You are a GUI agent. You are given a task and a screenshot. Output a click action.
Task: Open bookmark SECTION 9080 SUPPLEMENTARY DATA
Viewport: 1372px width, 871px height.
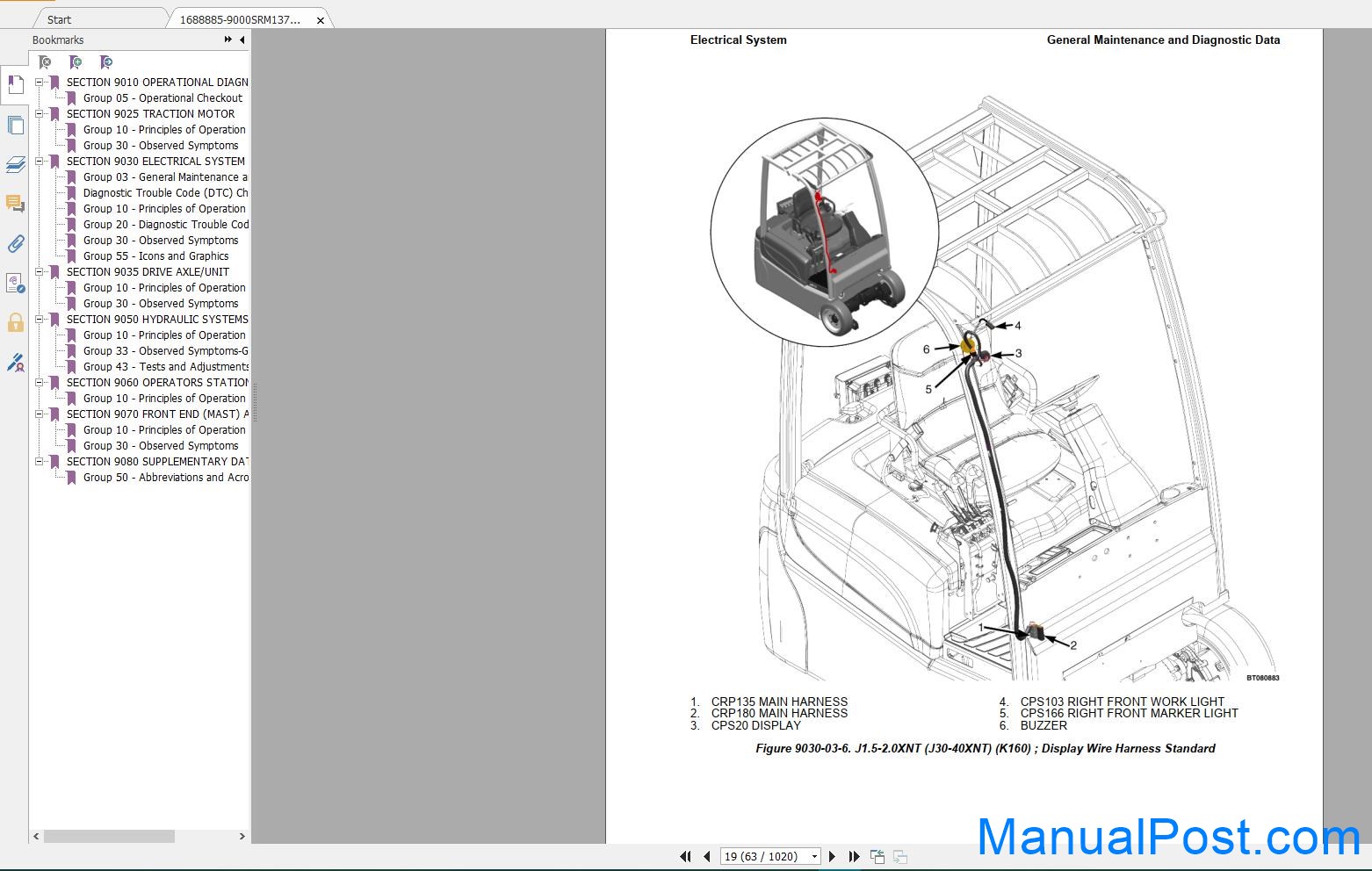pyautogui.click(x=157, y=462)
